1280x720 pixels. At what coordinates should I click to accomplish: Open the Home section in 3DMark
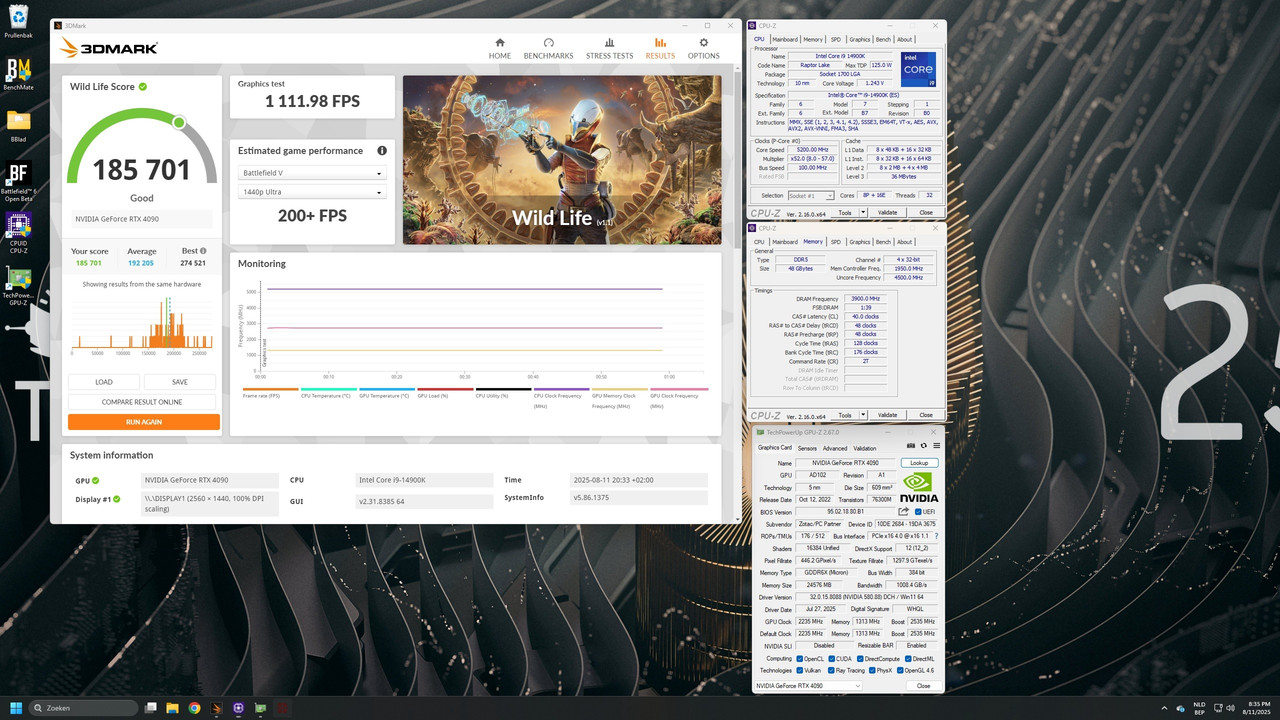pyautogui.click(x=500, y=49)
